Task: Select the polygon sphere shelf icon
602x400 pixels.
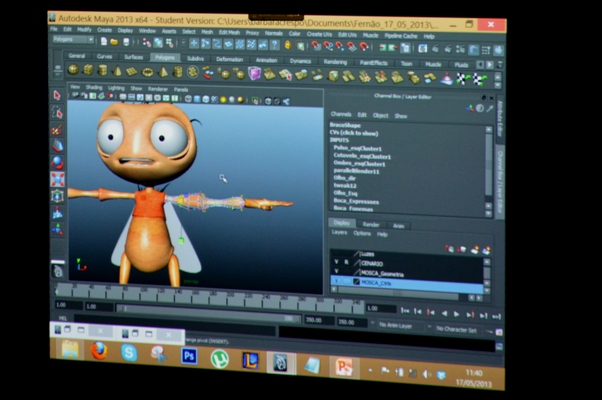Action: point(73,70)
